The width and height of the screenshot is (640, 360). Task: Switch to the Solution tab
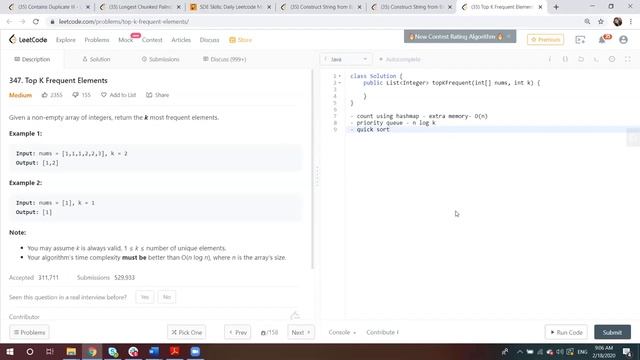click(96, 59)
